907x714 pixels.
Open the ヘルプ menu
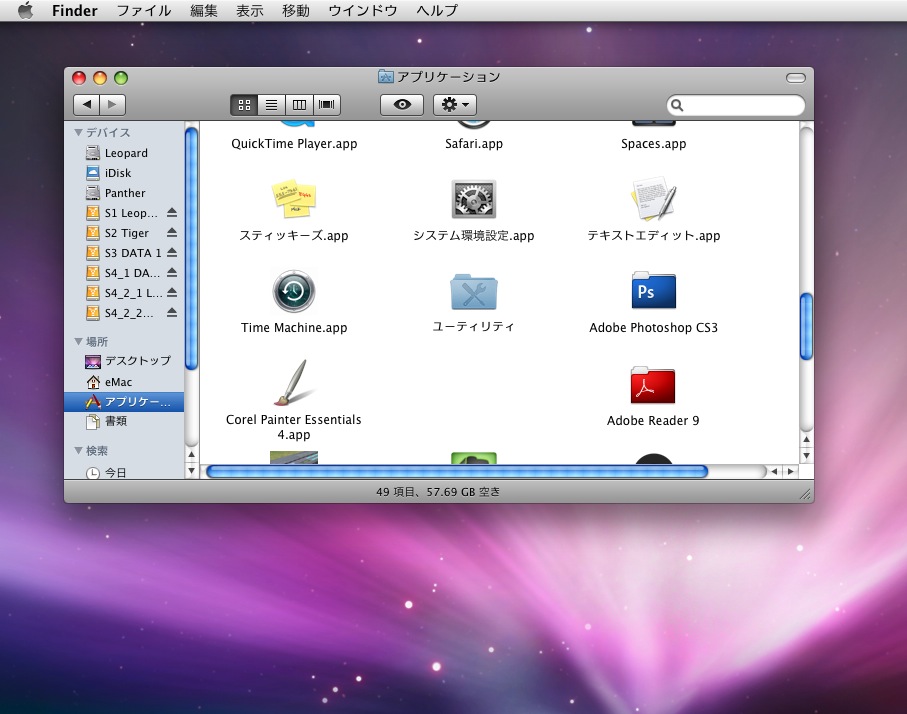[437, 10]
